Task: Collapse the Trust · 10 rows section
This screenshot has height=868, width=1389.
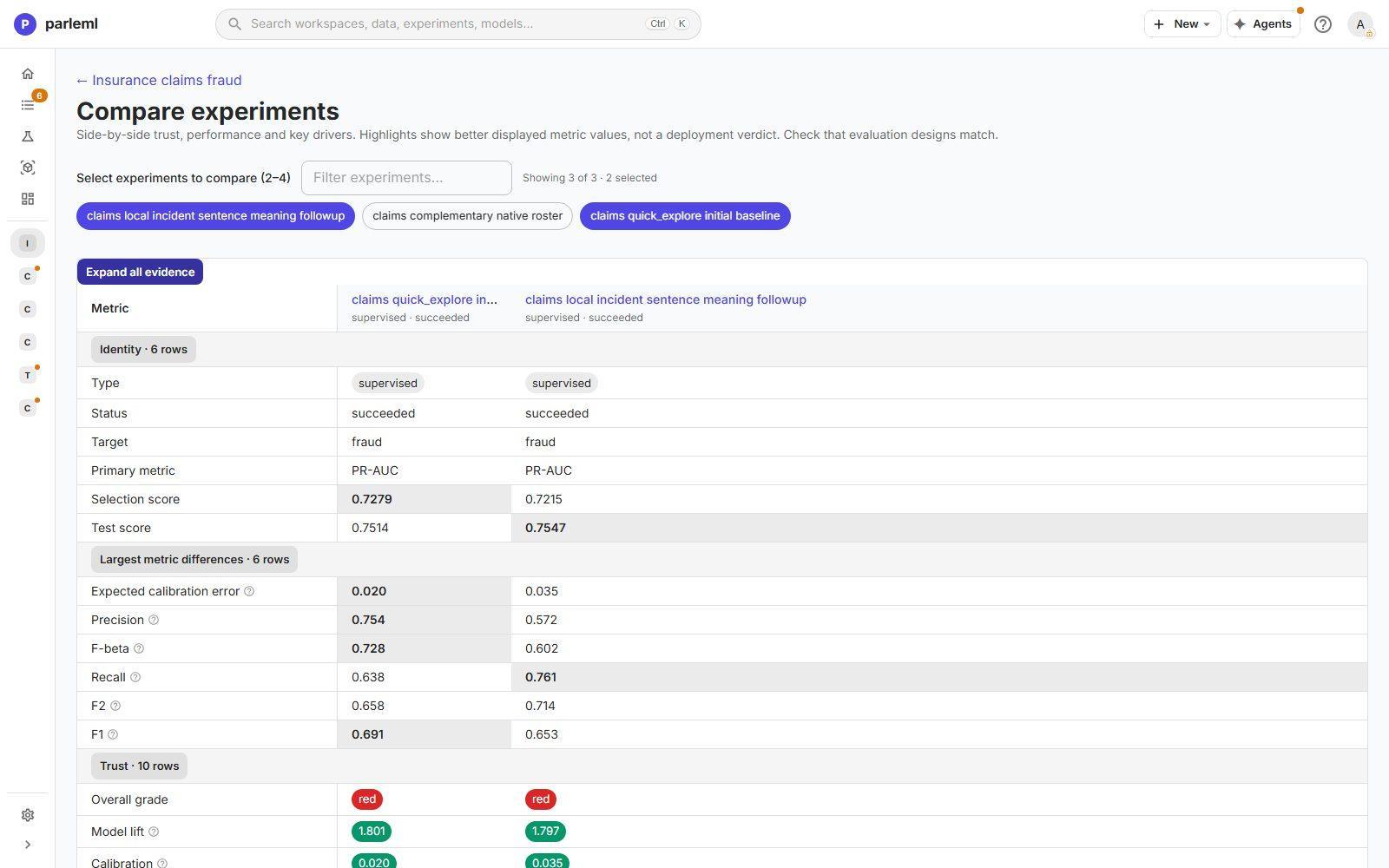Action: 139,766
